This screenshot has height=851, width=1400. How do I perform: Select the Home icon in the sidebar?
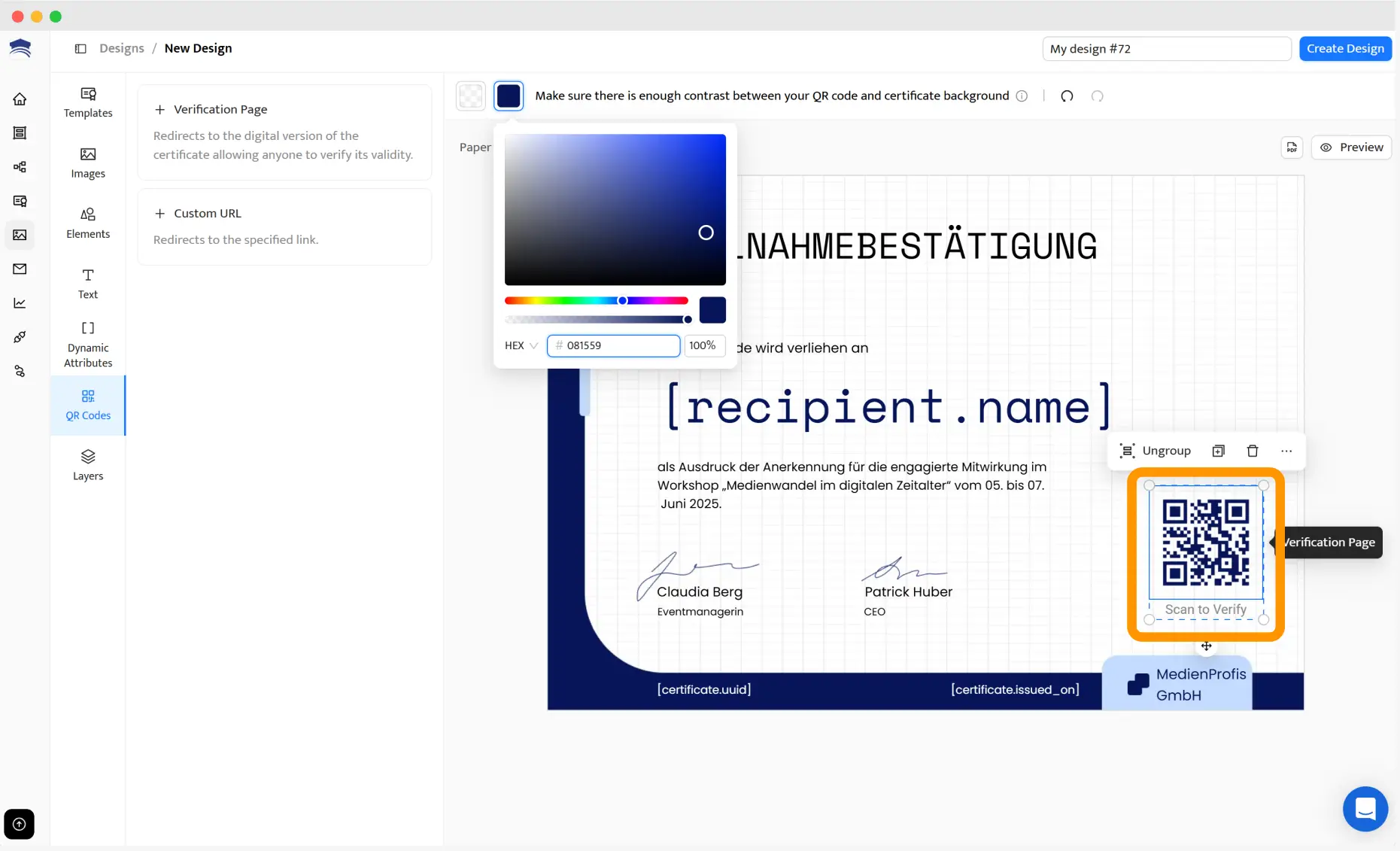coord(20,99)
